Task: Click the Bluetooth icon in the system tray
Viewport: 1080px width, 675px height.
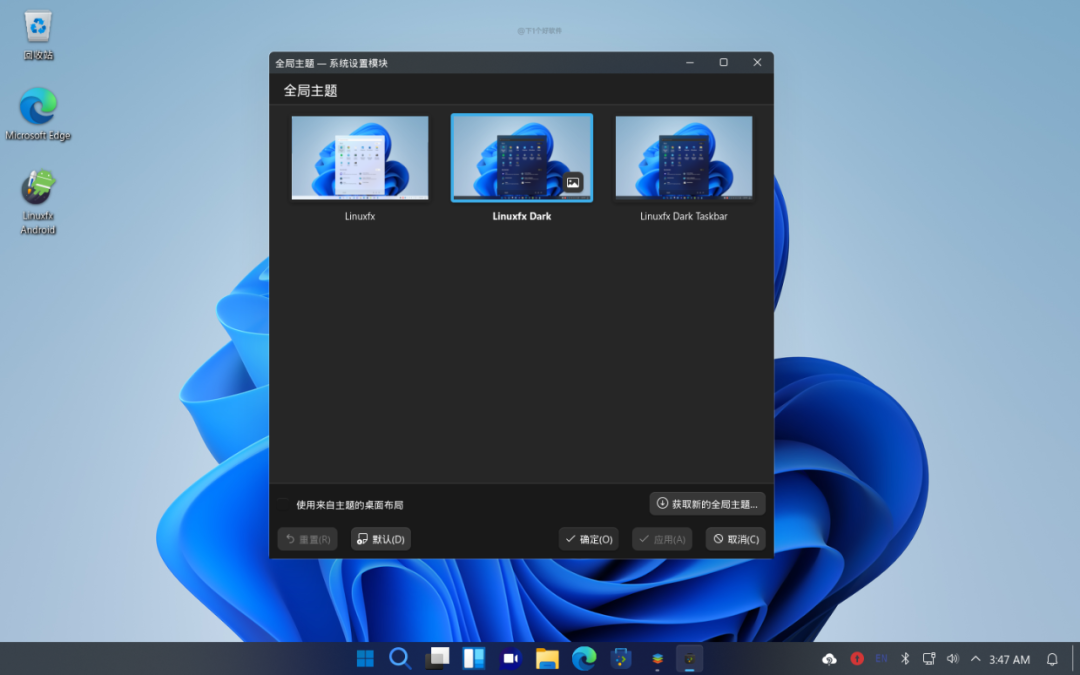Action: (x=904, y=659)
